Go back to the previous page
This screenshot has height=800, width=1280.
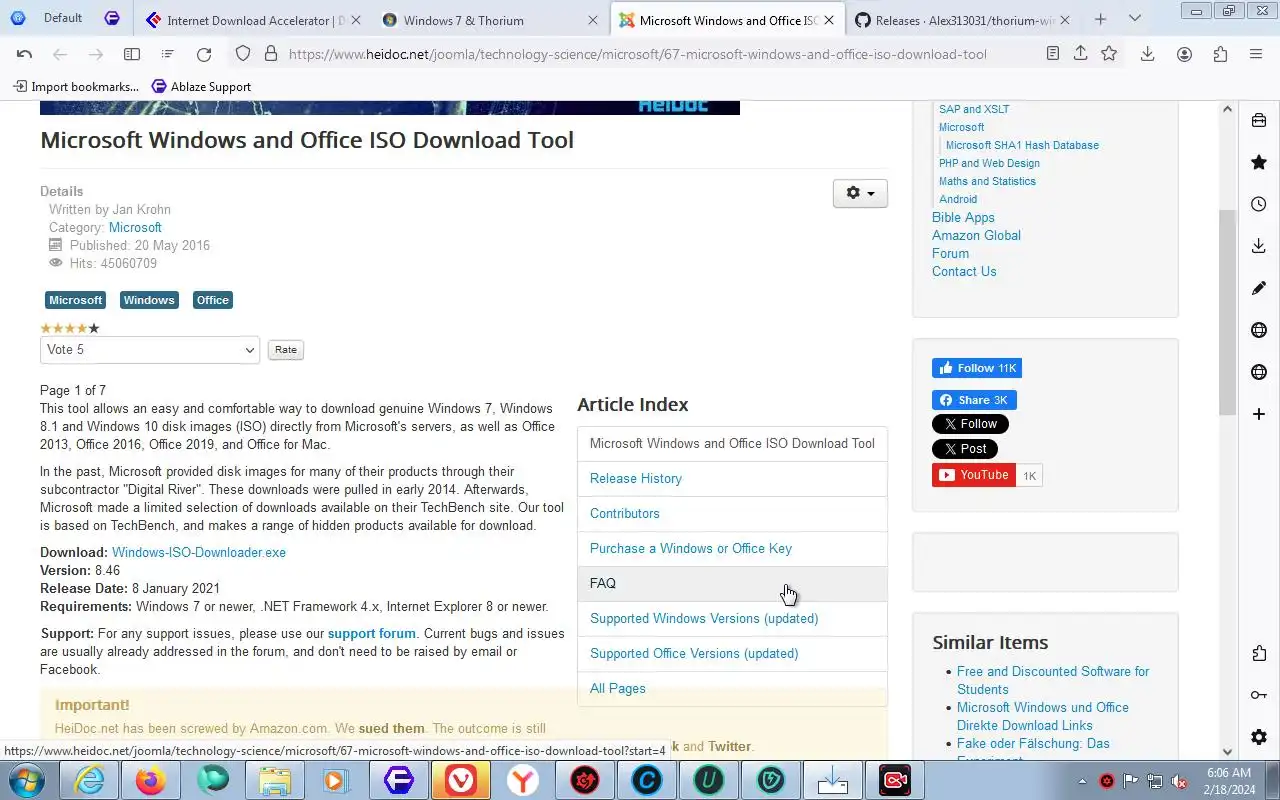click(x=60, y=54)
